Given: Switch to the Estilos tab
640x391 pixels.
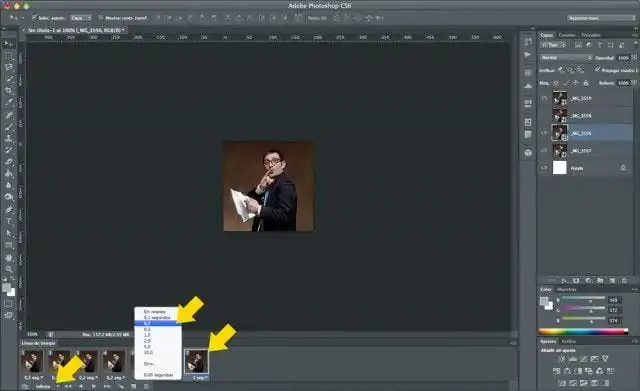Looking at the screenshot, I should coord(568,341).
